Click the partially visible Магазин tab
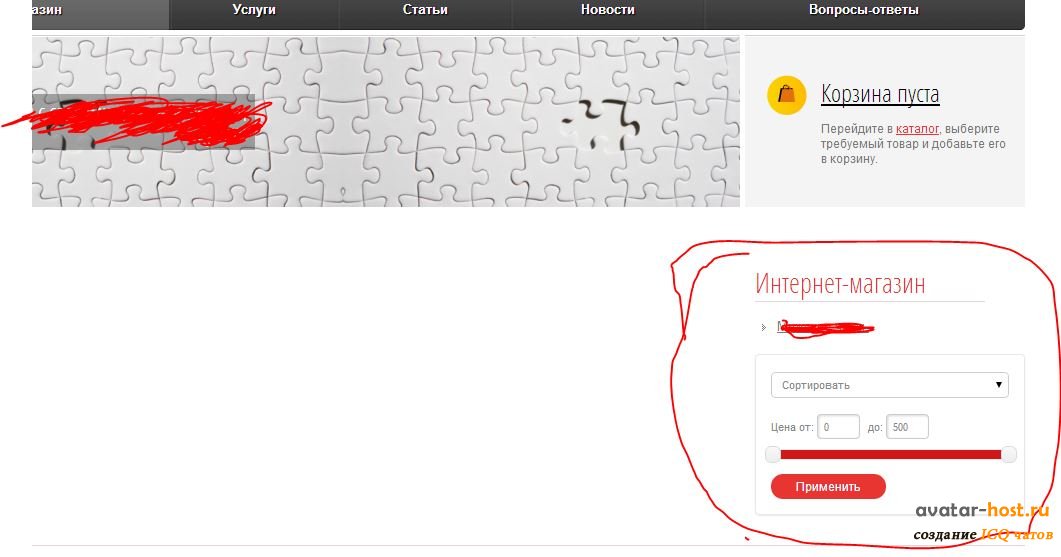 [x=100, y=10]
